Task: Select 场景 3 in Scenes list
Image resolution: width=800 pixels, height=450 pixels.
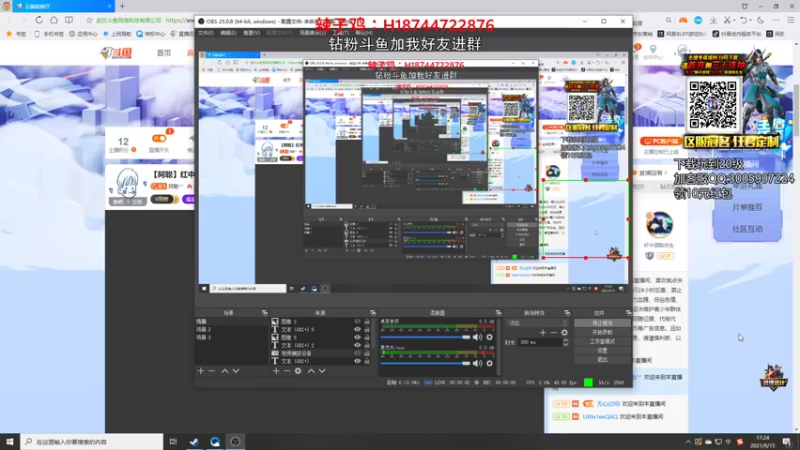Action: click(x=232, y=337)
